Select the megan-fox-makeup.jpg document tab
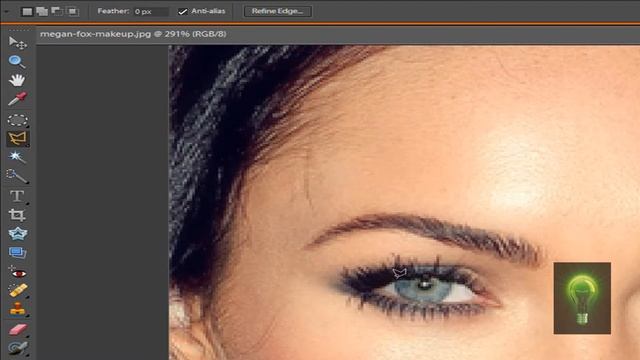Viewport: 640px width, 360px height. (133, 34)
